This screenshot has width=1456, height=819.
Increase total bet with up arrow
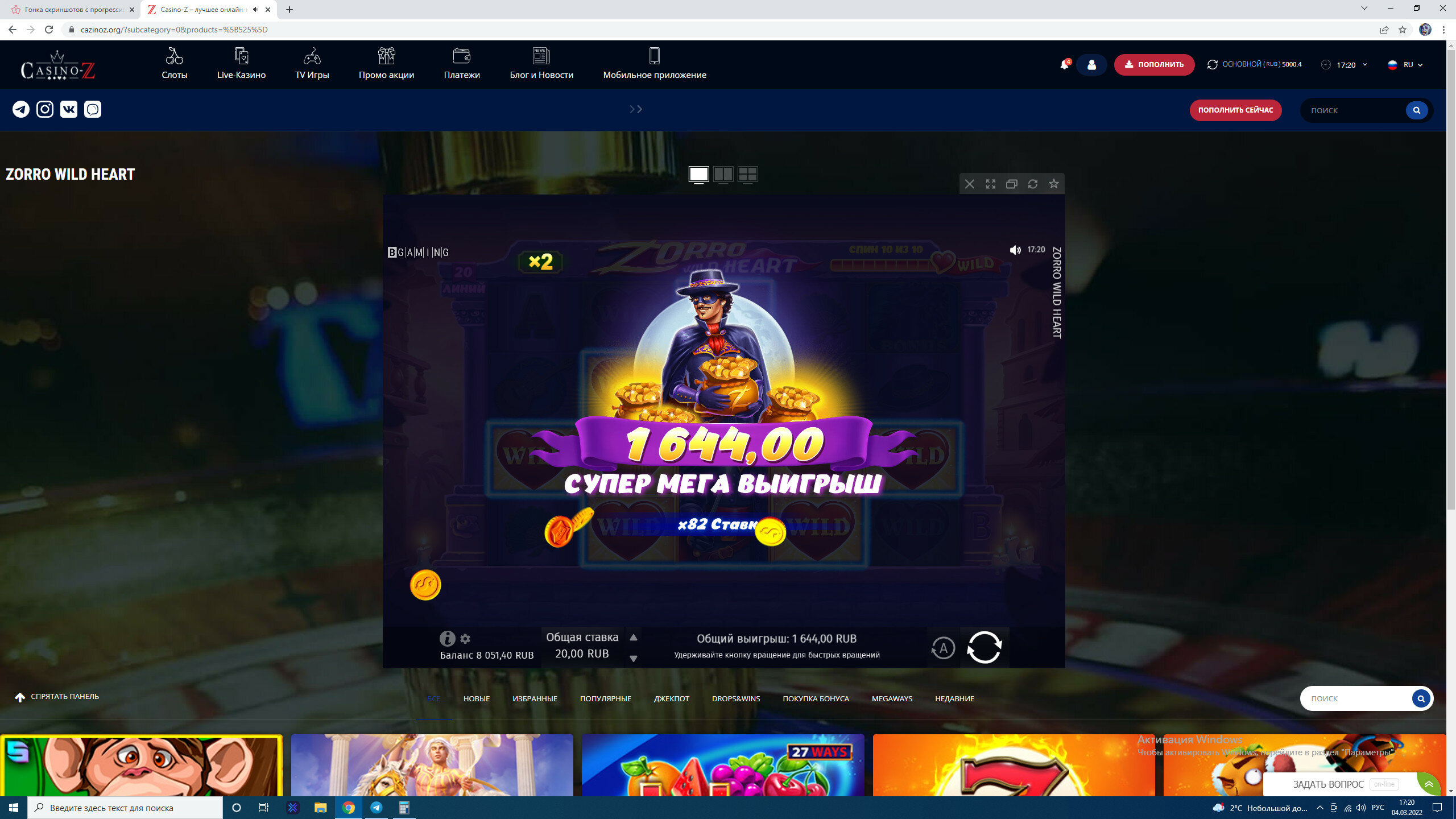[x=633, y=638]
